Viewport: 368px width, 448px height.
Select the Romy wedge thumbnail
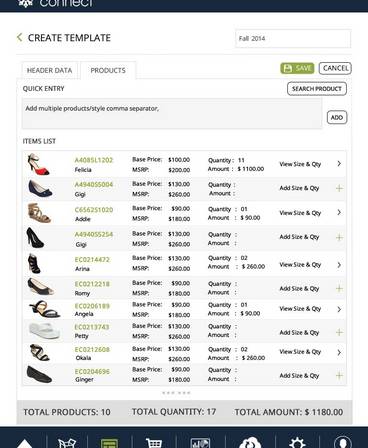41,286
